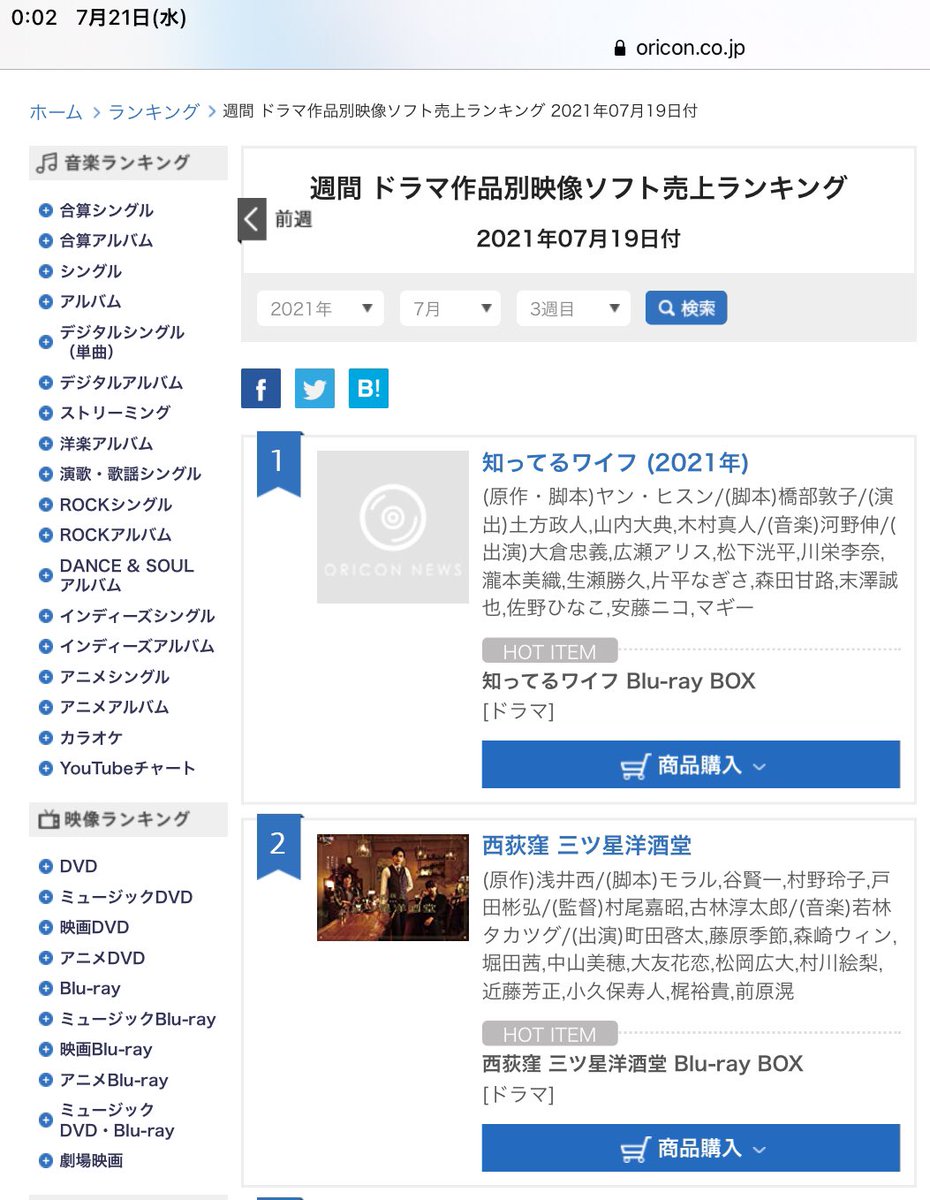Bookmark with Hatena B! icon
This screenshot has width=930, height=1200.
[x=369, y=389]
